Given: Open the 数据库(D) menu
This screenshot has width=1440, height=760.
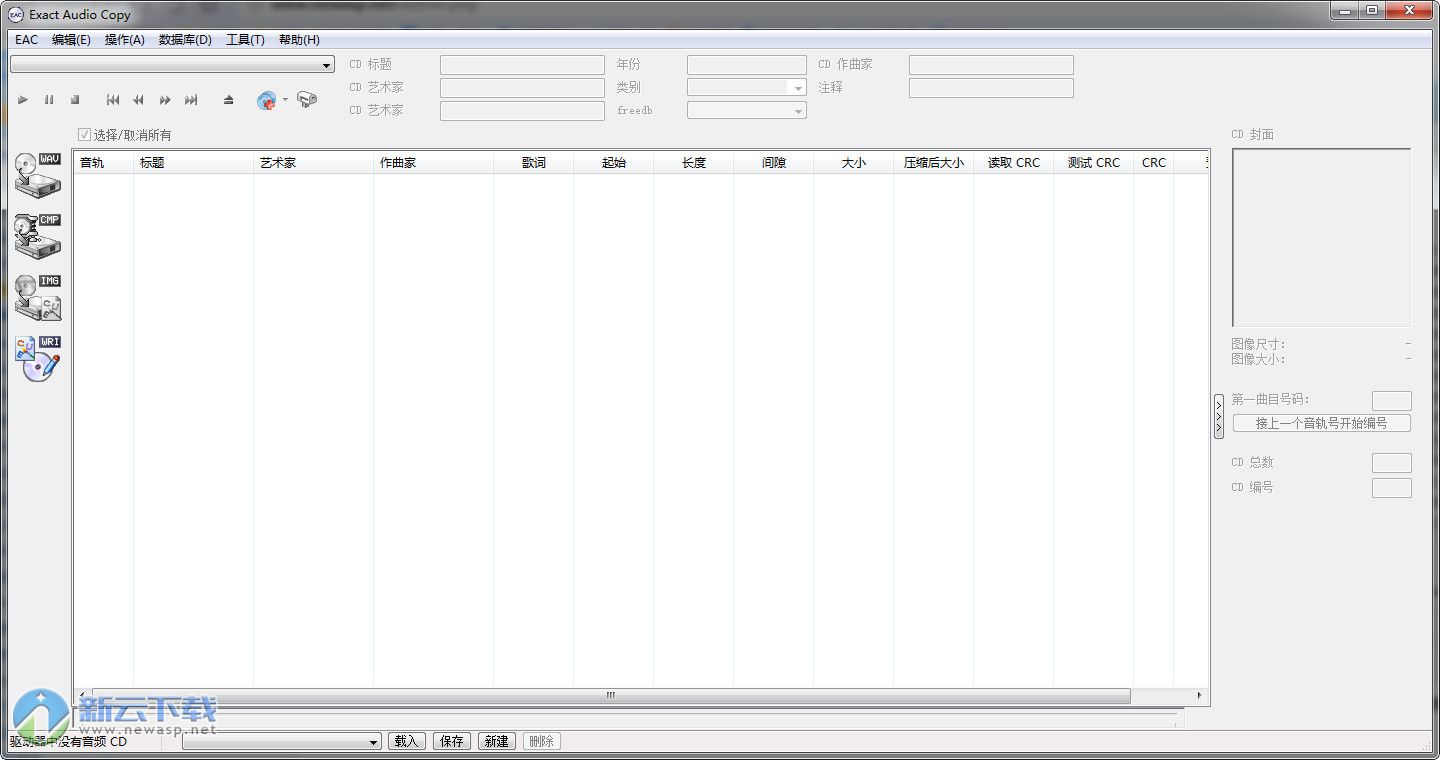Looking at the screenshot, I should [x=185, y=40].
